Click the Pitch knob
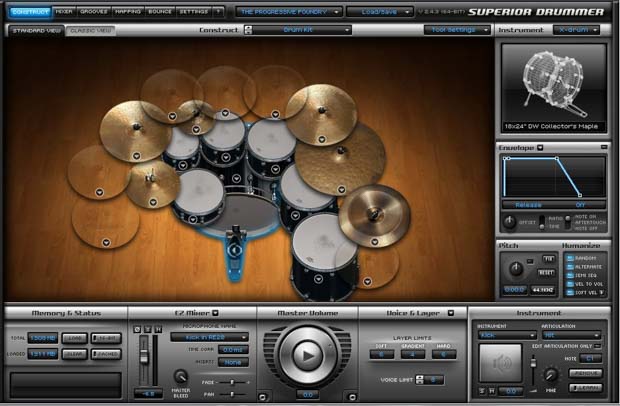The width and height of the screenshot is (620, 406). (516, 269)
